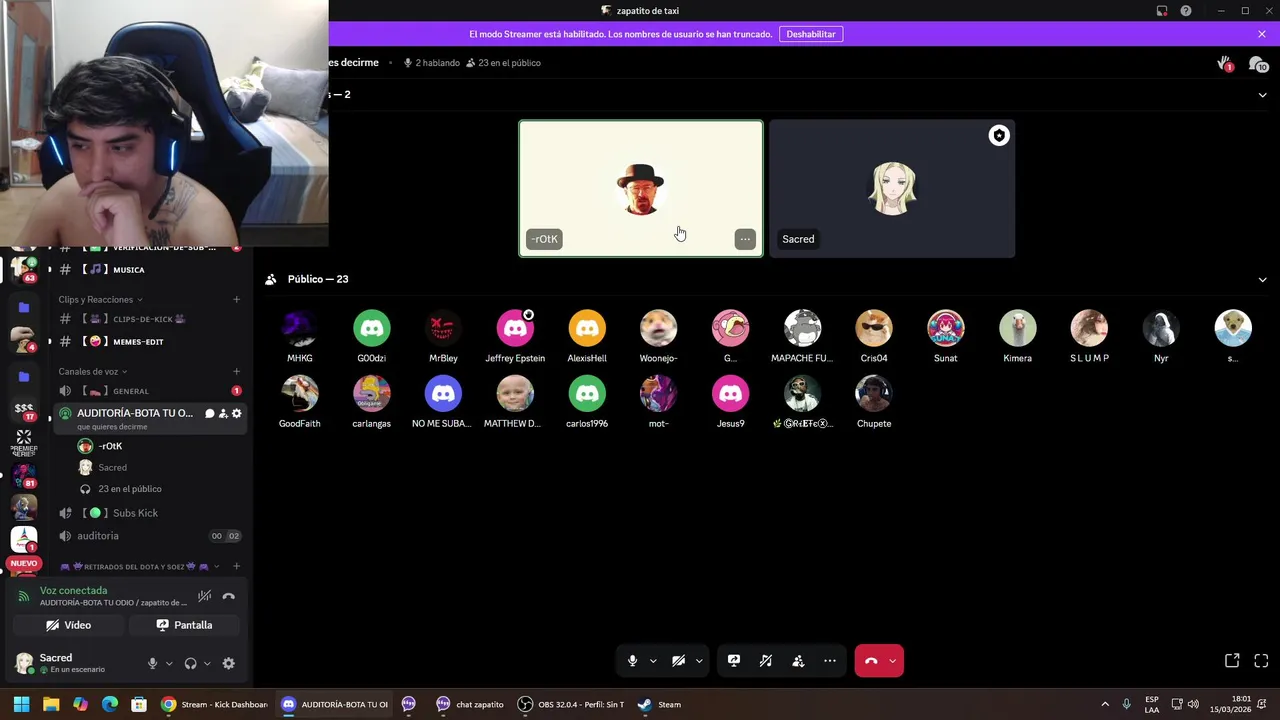
Task: Add a channel to Clips y Reacciones
Action: pos(236,299)
